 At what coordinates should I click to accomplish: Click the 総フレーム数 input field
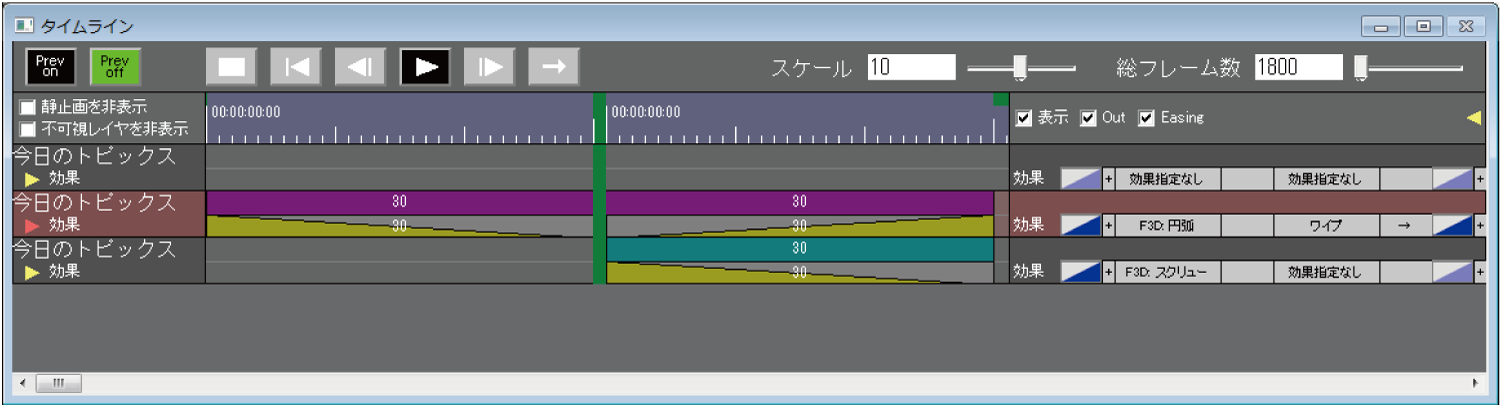pyautogui.click(x=1298, y=68)
